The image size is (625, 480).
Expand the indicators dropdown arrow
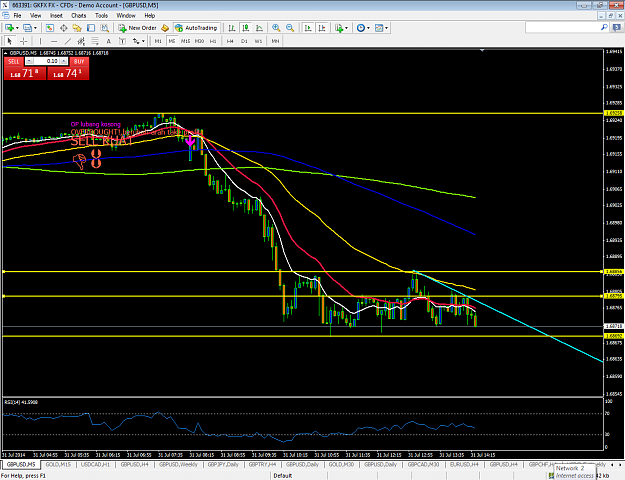click(x=346, y=28)
